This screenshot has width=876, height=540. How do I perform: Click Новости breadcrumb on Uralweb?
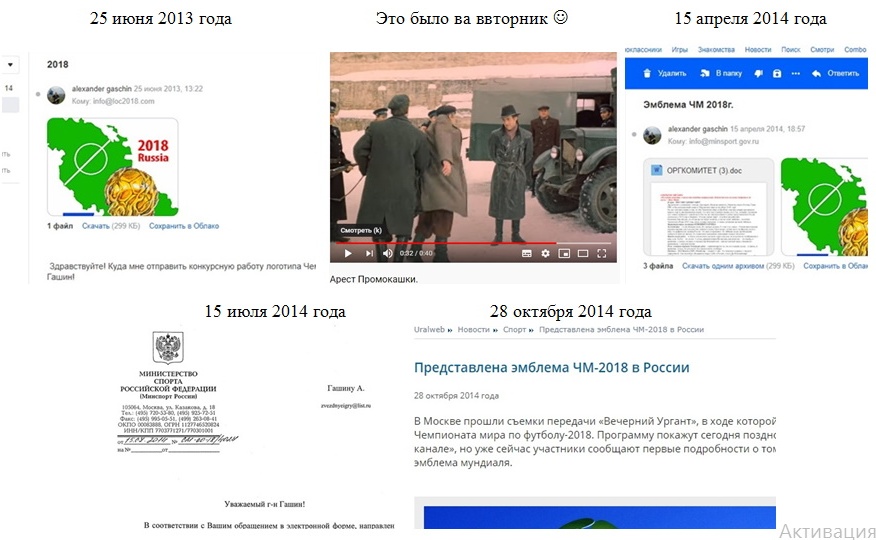click(x=473, y=329)
